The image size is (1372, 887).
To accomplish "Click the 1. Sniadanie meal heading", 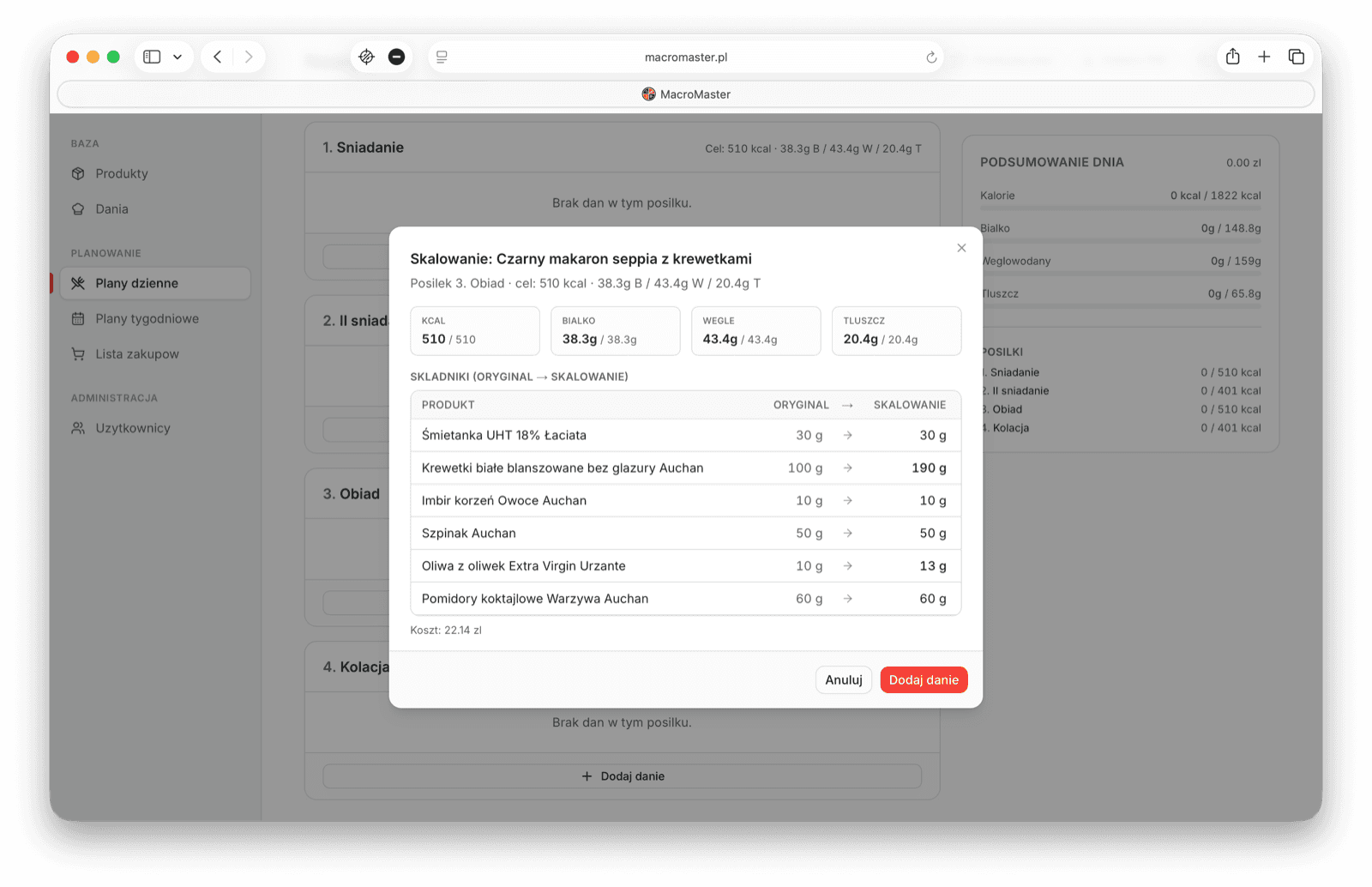I will 364,148.
